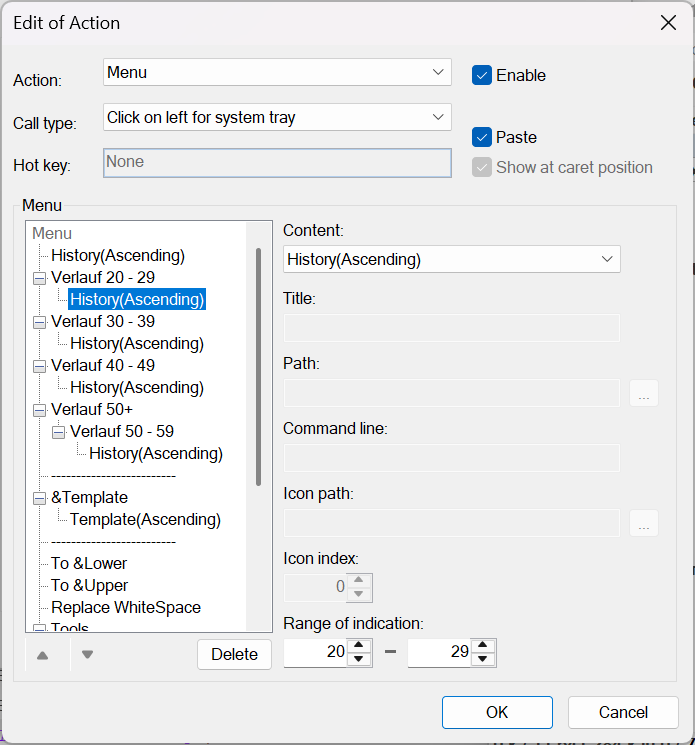Increase the range start value of 20
This screenshot has height=745, width=695.
tap(359, 646)
